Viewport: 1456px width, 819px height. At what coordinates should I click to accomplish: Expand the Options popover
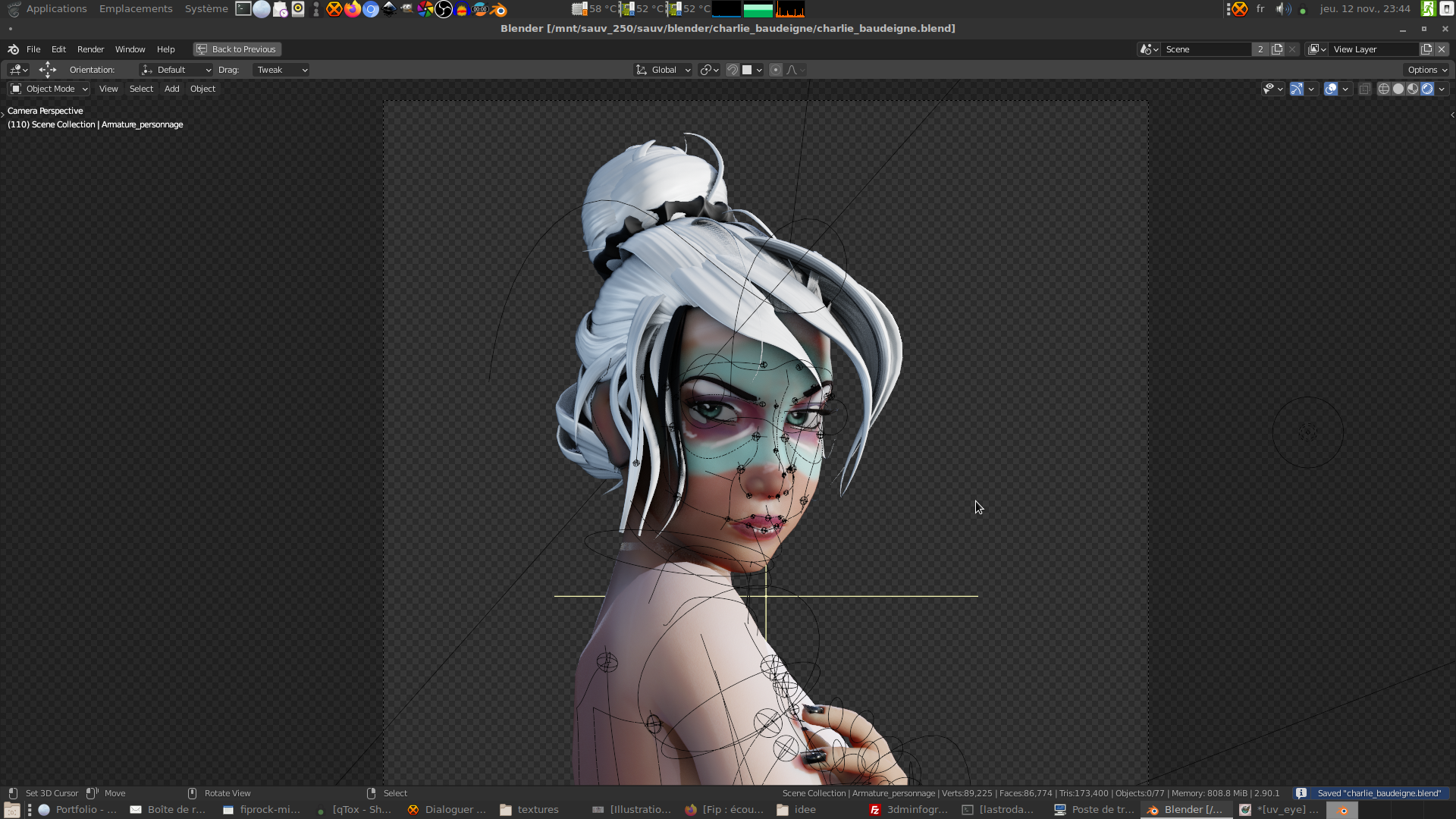1427,70
